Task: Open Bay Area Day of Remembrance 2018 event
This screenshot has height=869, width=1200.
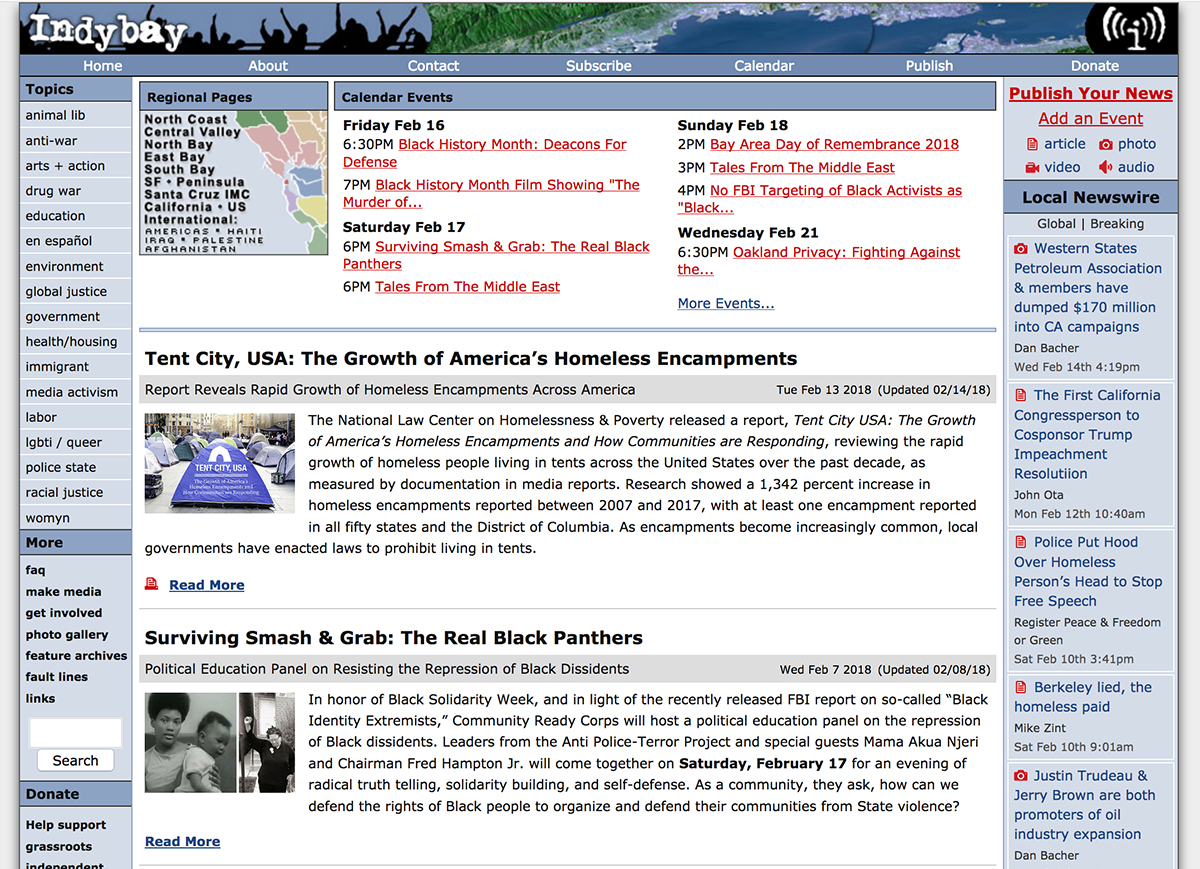Action: click(x=834, y=144)
